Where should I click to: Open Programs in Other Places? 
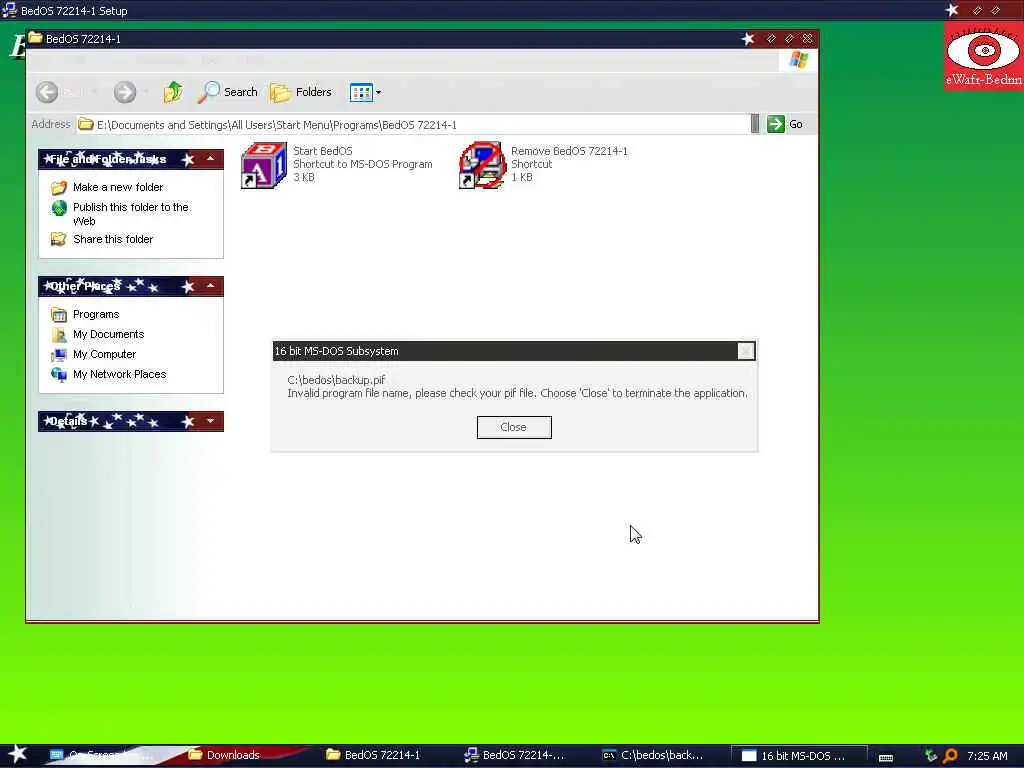pyautogui.click(x=96, y=314)
